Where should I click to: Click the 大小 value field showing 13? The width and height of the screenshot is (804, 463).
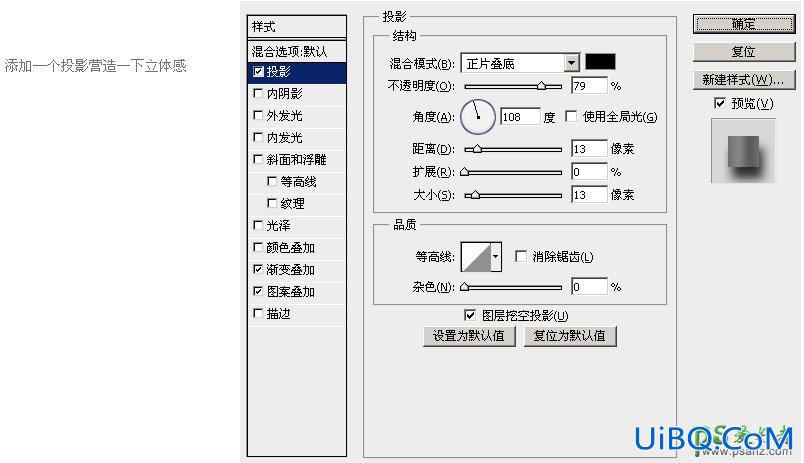coord(589,195)
